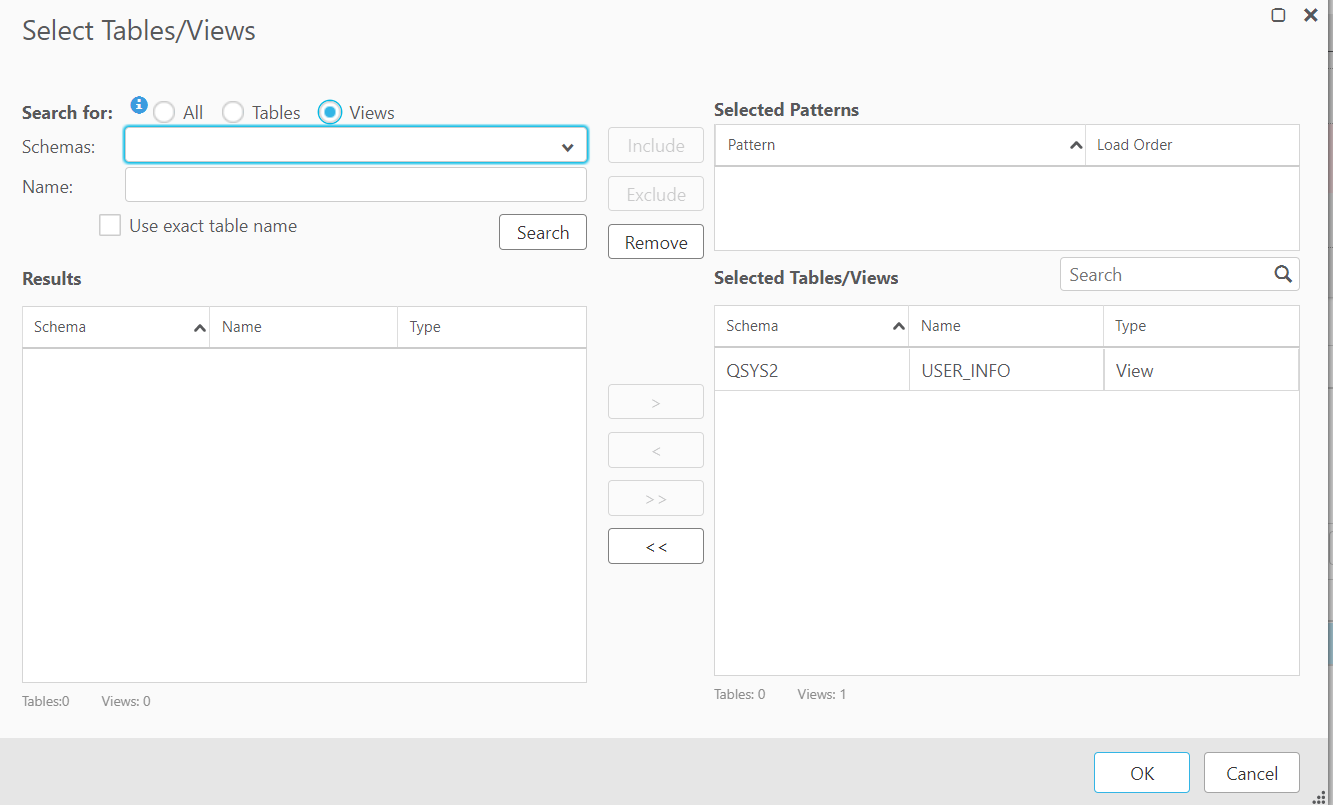Click sort arrow on Pattern column

tap(1075, 146)
